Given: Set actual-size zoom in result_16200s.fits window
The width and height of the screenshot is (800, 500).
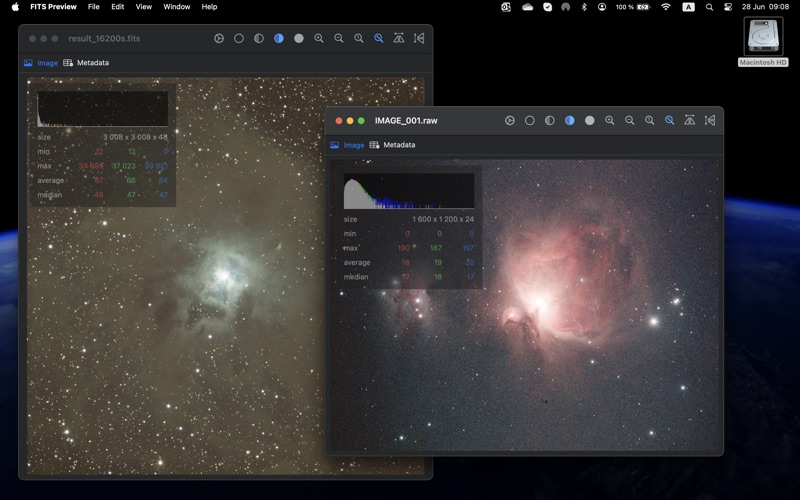Looking at the screenshot, I should click(359, 38).
